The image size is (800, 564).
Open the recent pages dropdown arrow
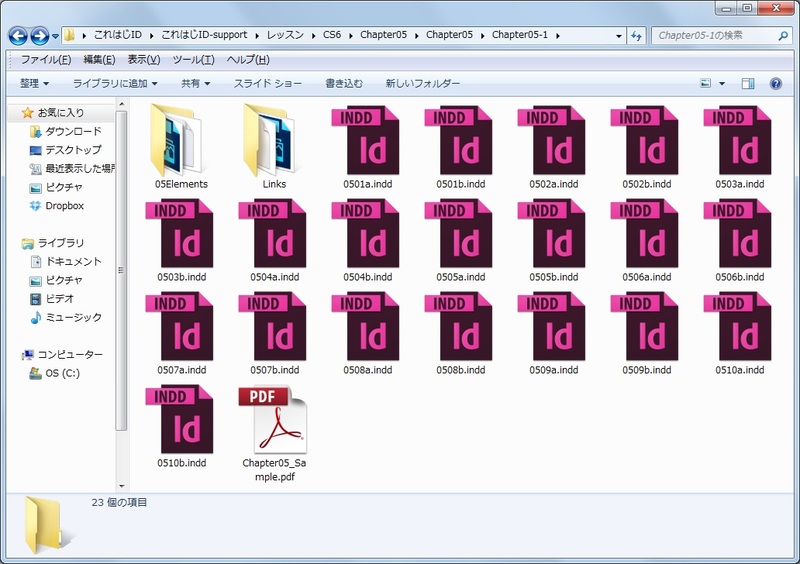tap(55, 36)
